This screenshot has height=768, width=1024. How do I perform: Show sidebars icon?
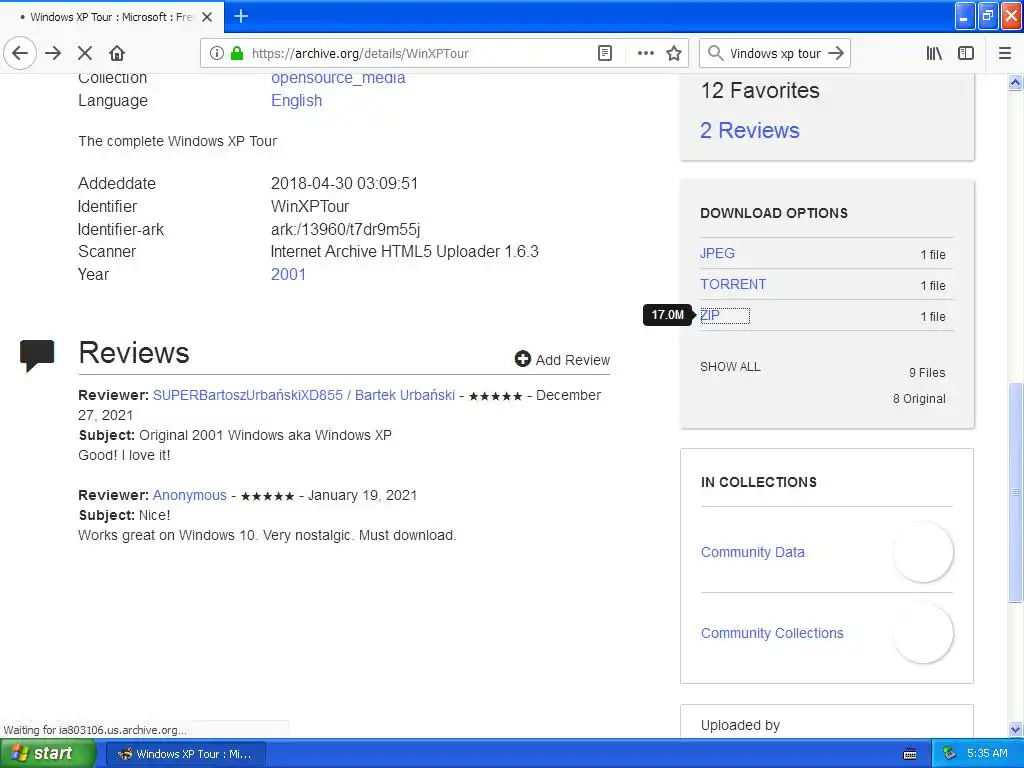(966, 53)
